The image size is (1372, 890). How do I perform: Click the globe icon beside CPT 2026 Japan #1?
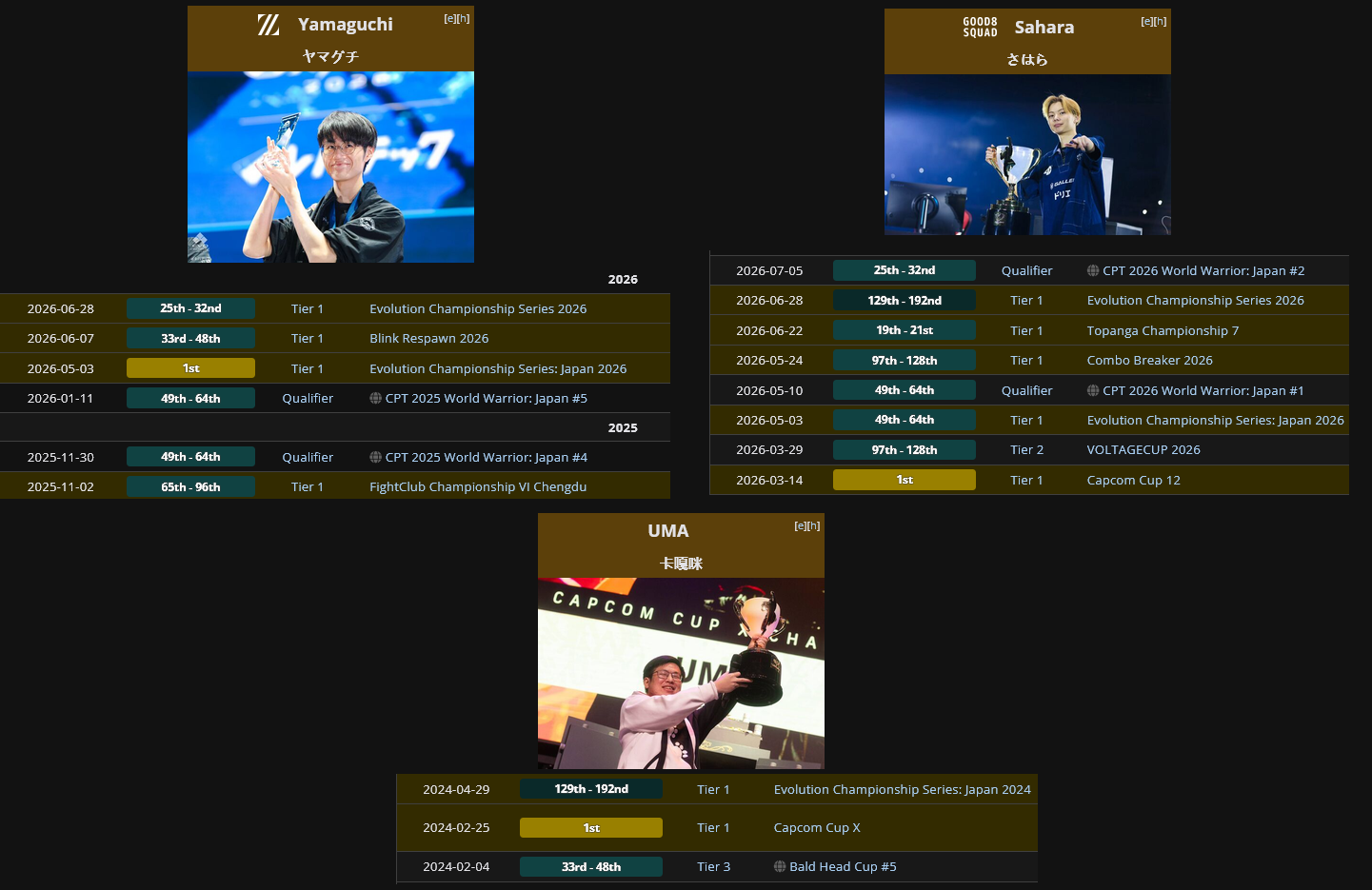click(x=1093, y=390)
